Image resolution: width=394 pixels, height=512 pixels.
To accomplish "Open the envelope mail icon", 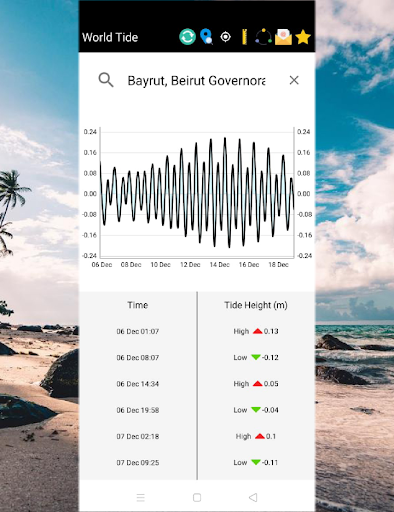I will point(283,37).
